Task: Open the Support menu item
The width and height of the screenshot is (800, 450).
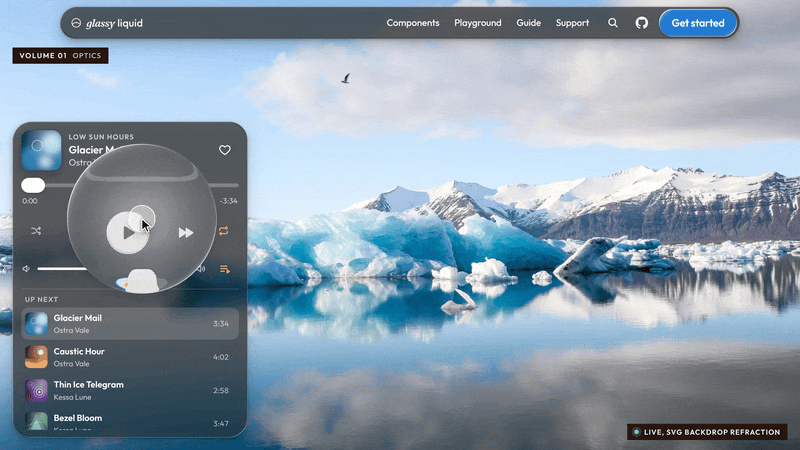Action: 572,23
